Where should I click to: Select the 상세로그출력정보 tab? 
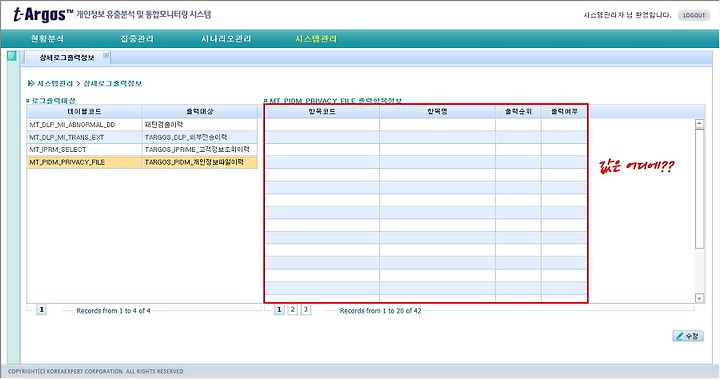(67, 57)
